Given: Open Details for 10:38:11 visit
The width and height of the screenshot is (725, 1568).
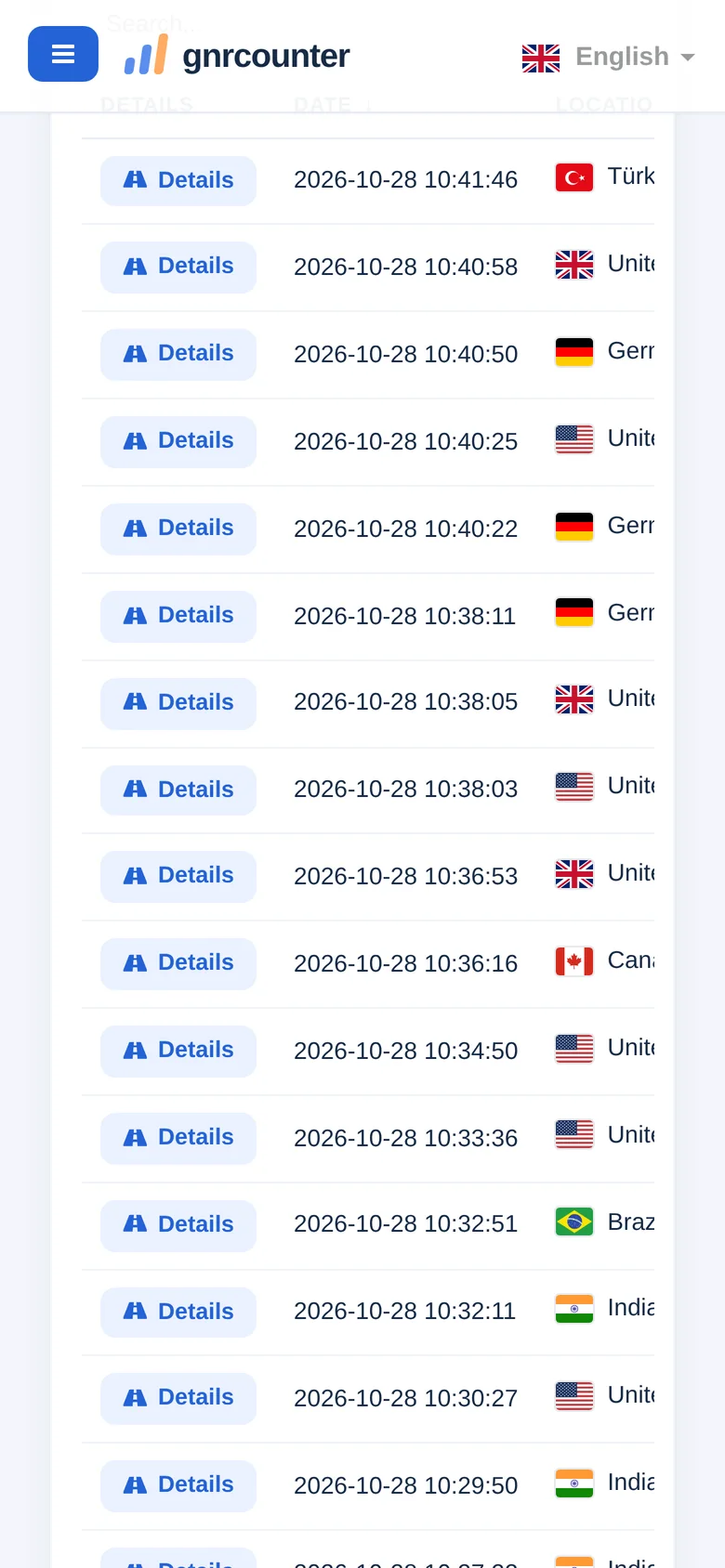Looking at the screenshot, I should (178, 616).
